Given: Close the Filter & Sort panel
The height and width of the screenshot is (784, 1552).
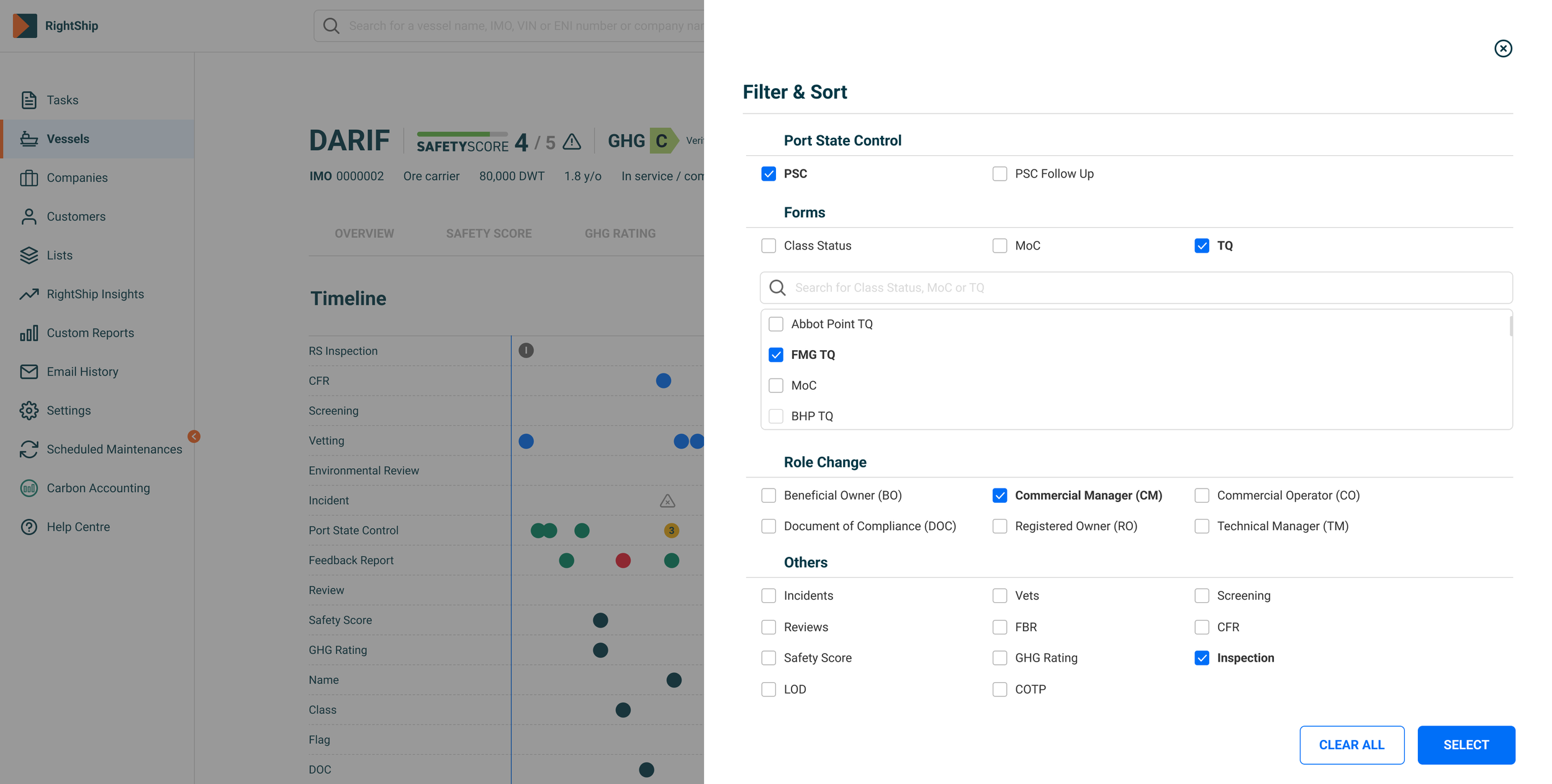Looking at the screenshot, I should pos(1502,48).
